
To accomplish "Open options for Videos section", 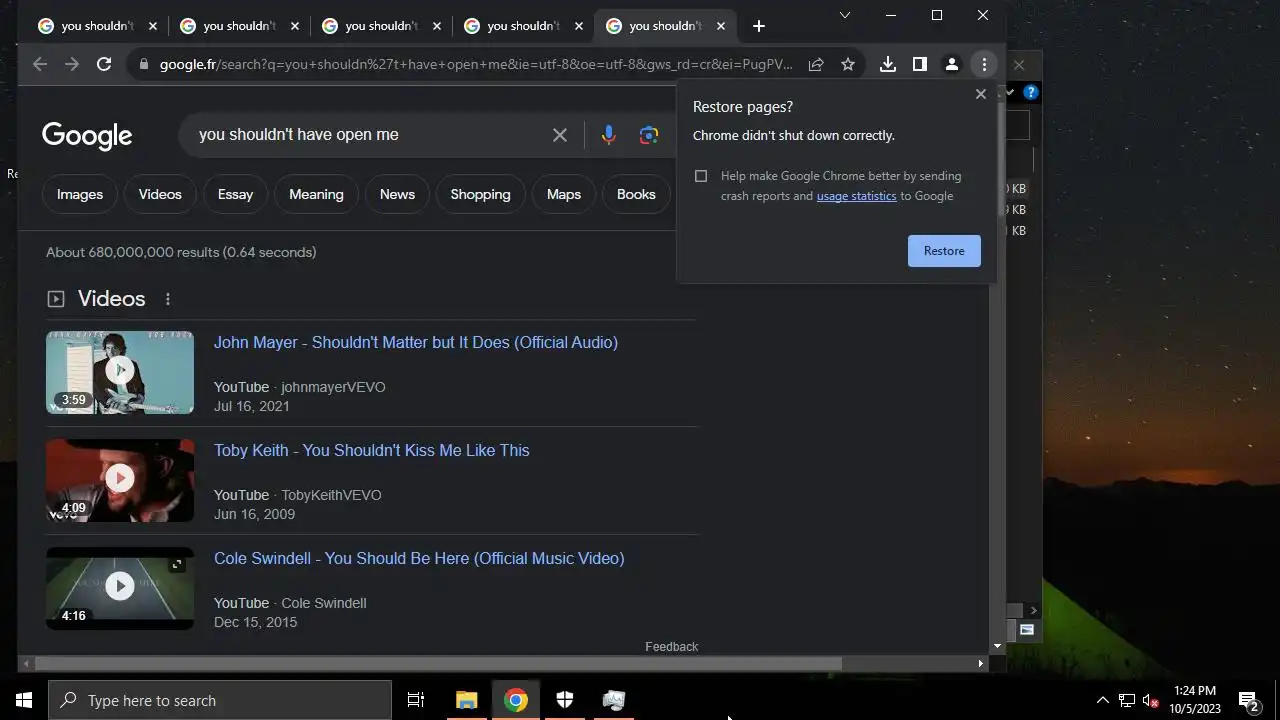I will pyautogui.click(x=168, y=299).
